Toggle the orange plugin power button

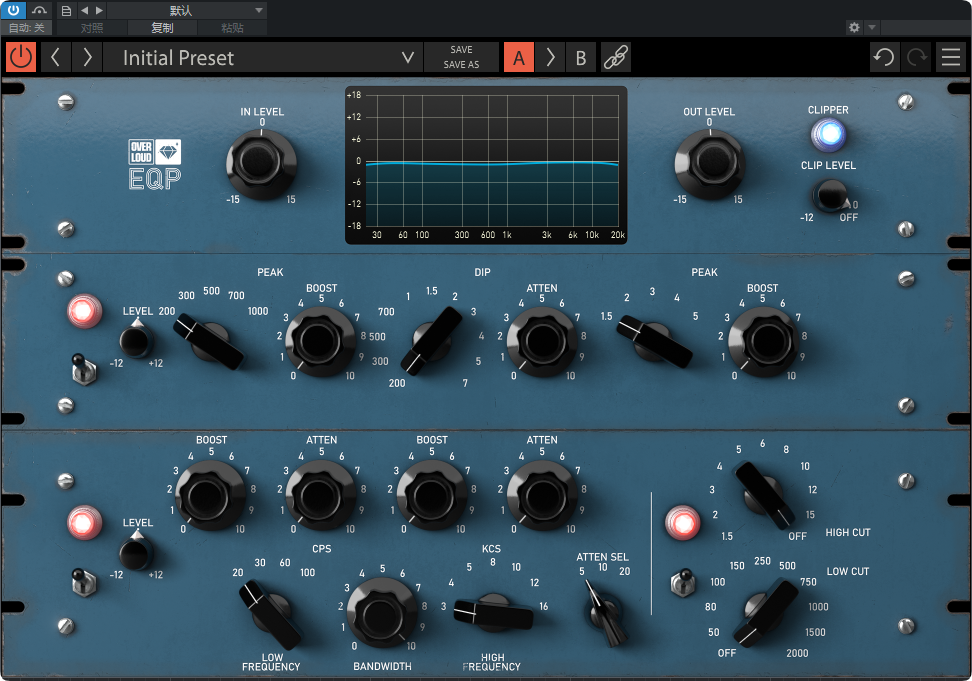tap(21, 58)
